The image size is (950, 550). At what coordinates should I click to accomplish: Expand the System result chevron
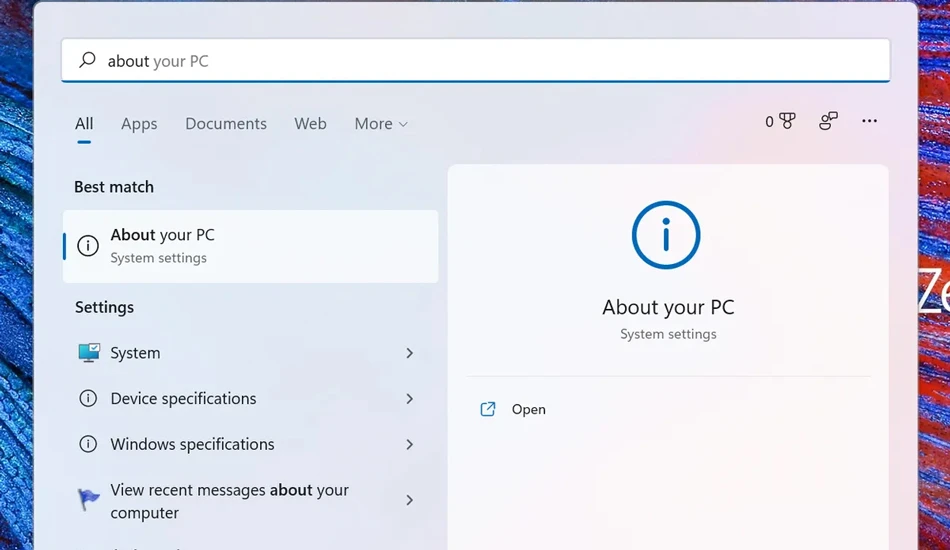[410, 353]
